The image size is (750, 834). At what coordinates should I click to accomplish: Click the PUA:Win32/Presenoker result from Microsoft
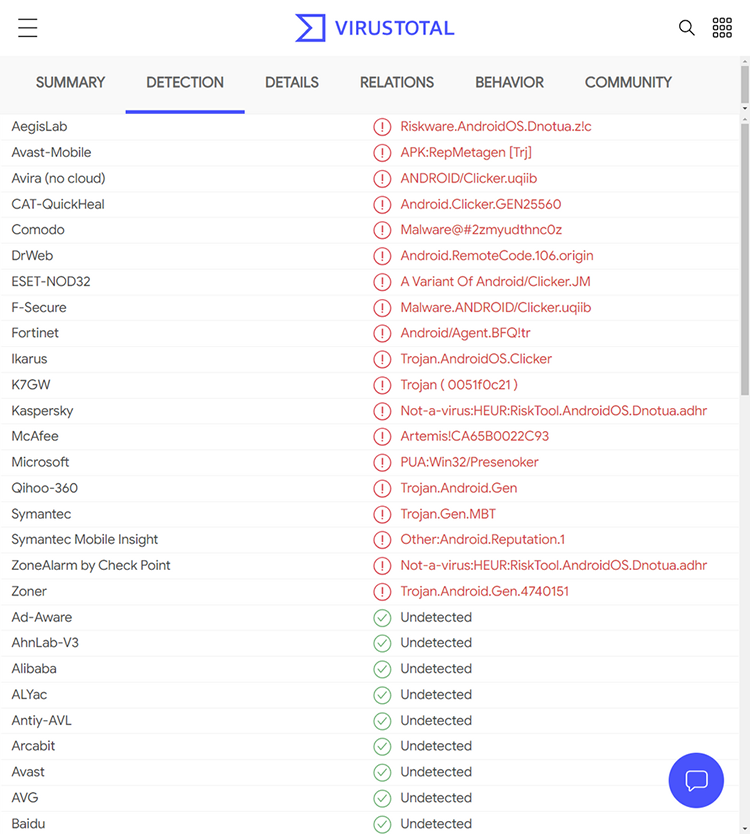(x=470, y=462)
